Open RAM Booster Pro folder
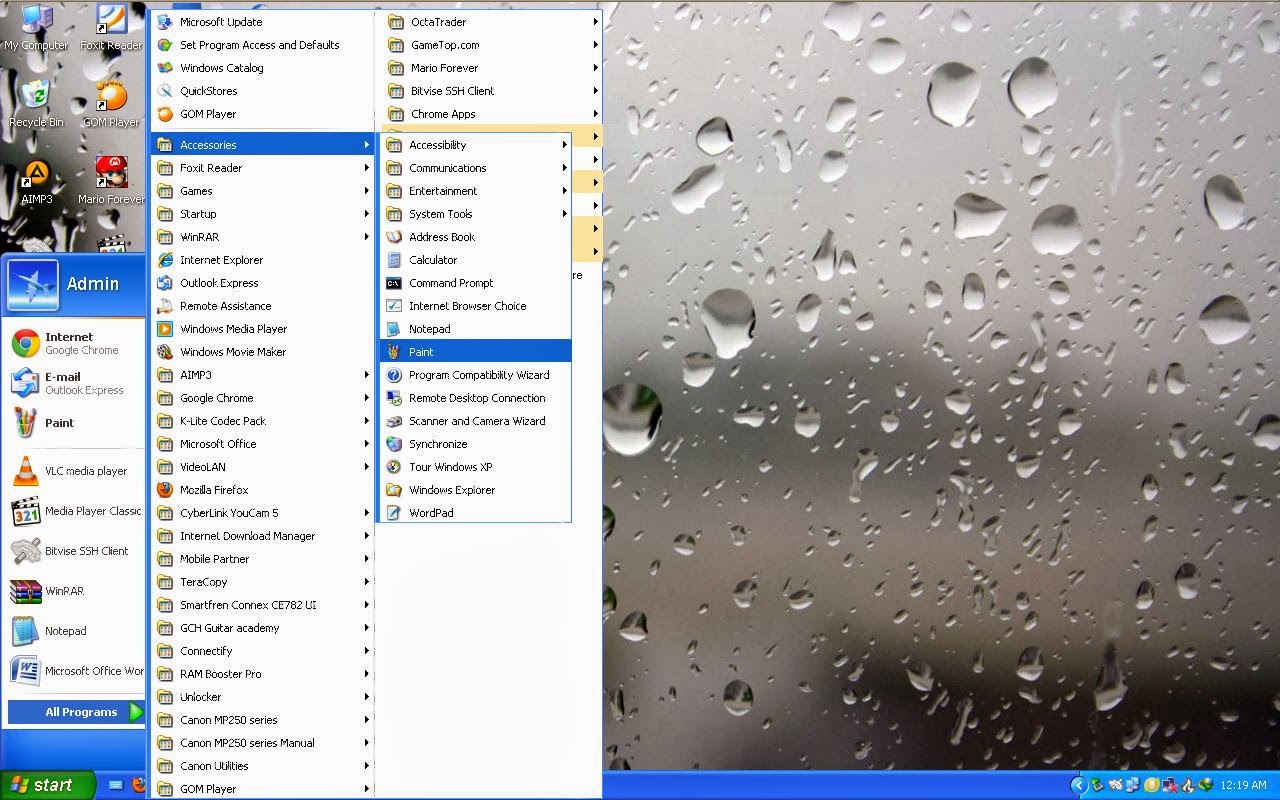Viewport: 1280px width, 800px height. coord(262,674)
